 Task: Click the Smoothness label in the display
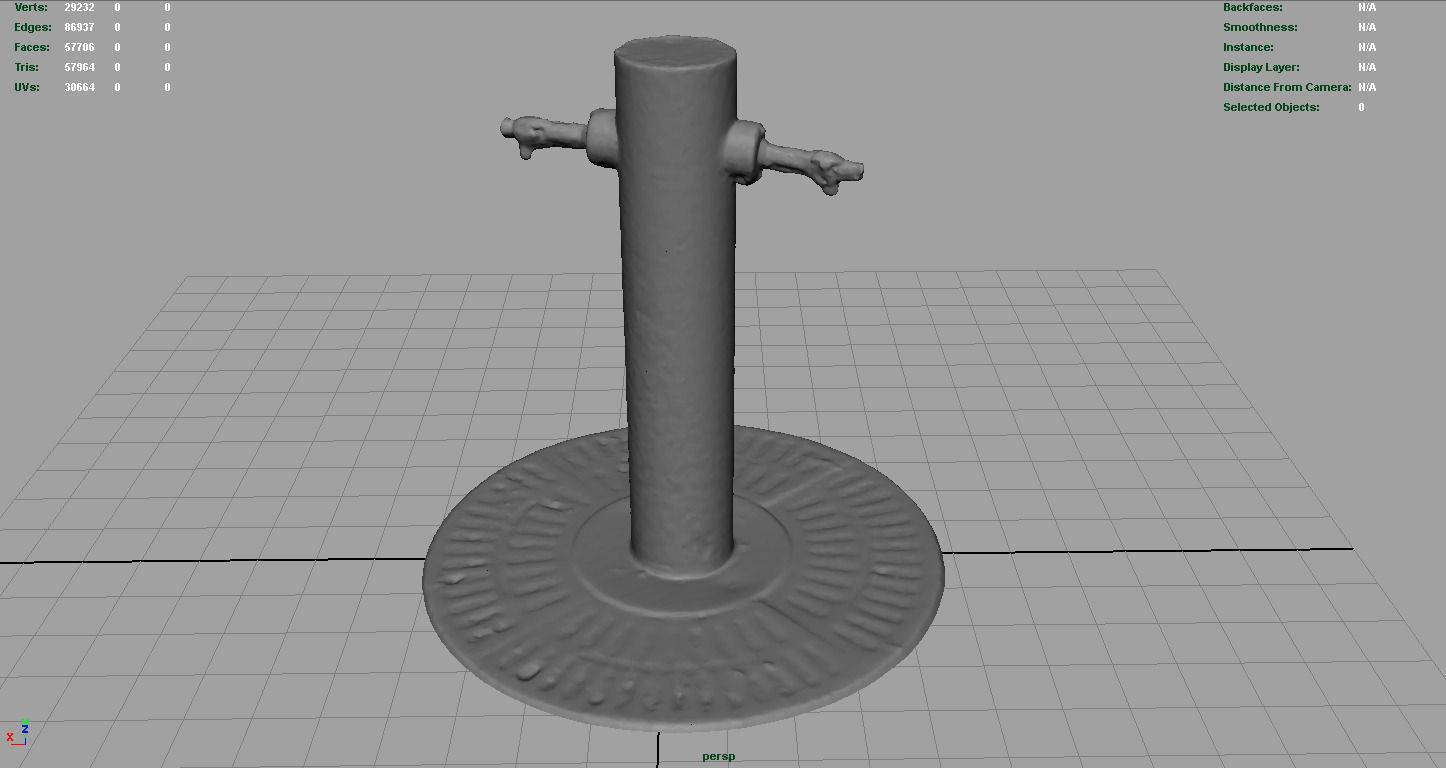tap(1260, 27)
